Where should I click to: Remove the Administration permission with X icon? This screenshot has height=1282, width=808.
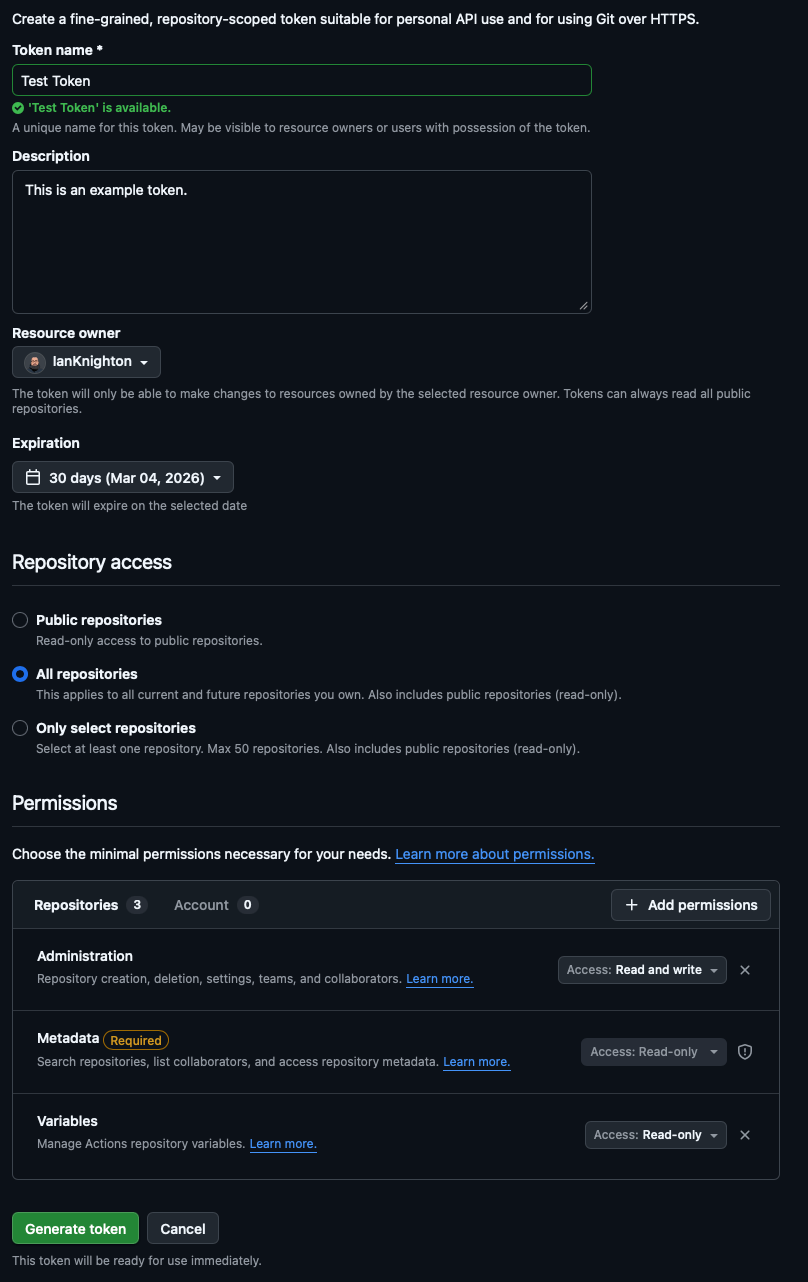coord(745,970)
